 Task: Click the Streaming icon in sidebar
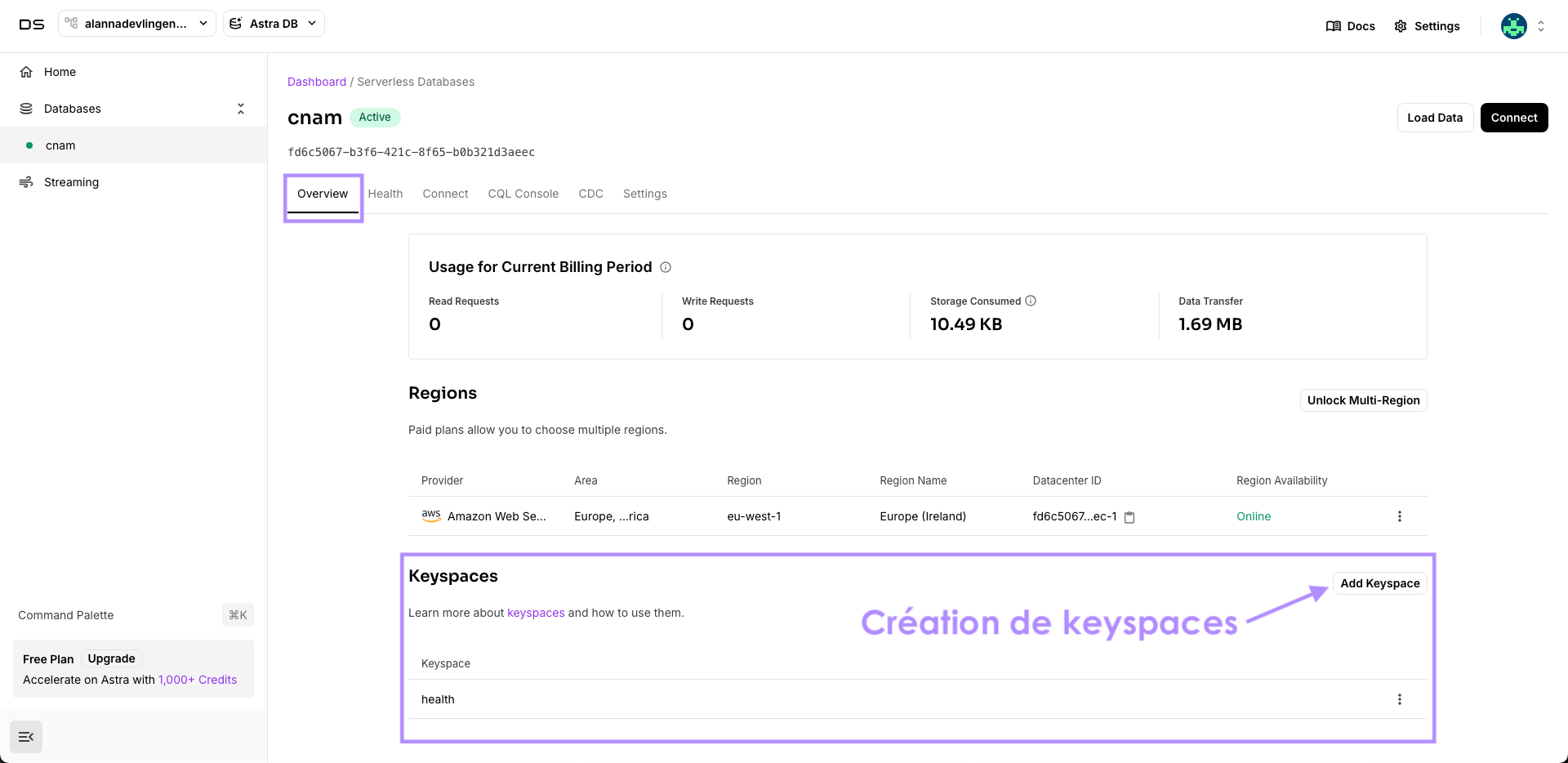pos(26,181)
